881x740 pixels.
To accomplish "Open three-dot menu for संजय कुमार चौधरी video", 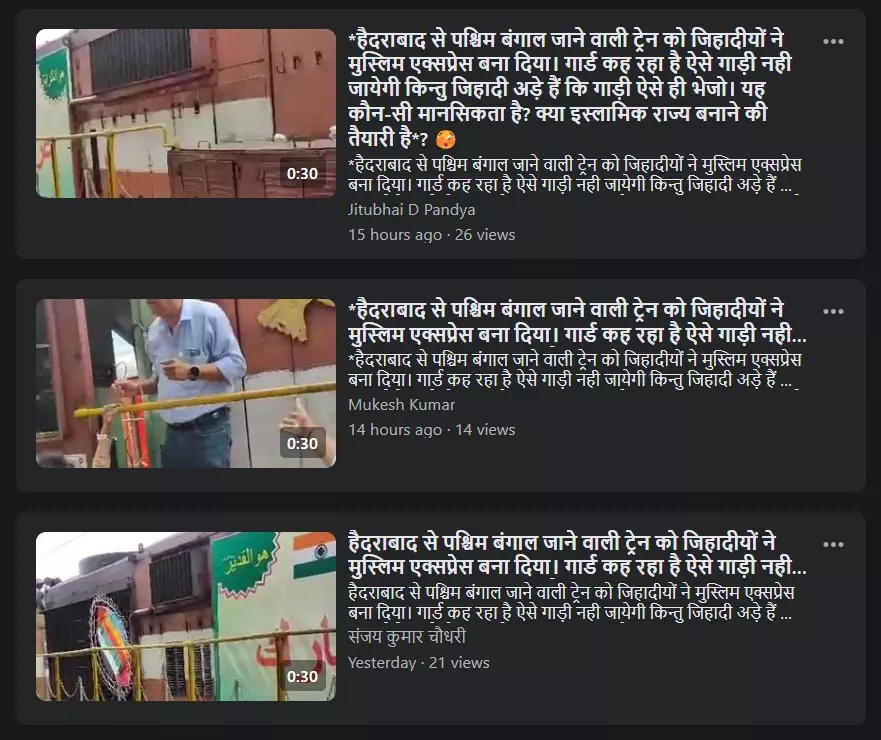I will click(x=833, y=544).
